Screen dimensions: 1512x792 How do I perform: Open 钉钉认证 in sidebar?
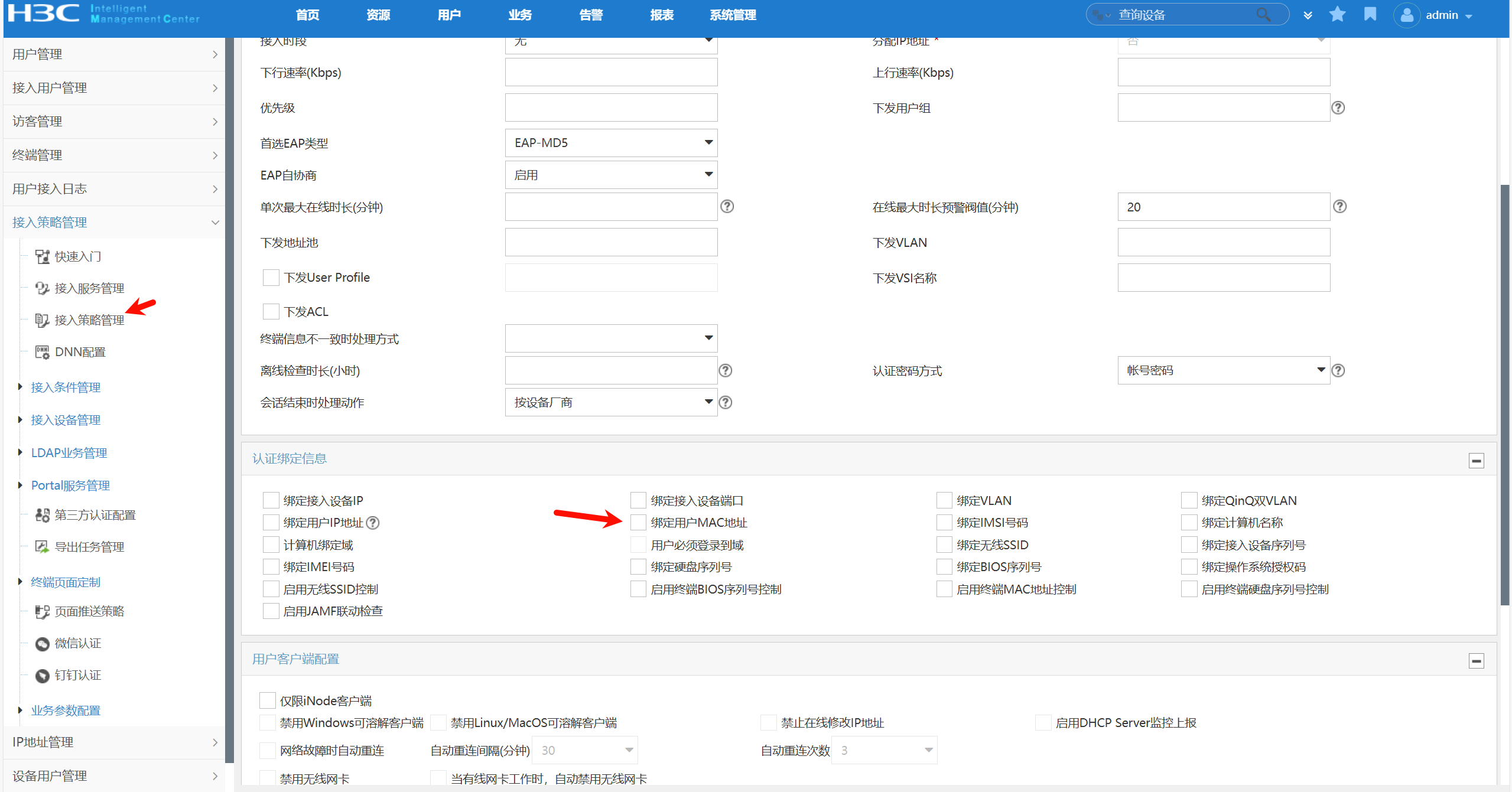[x=77, y=675]
